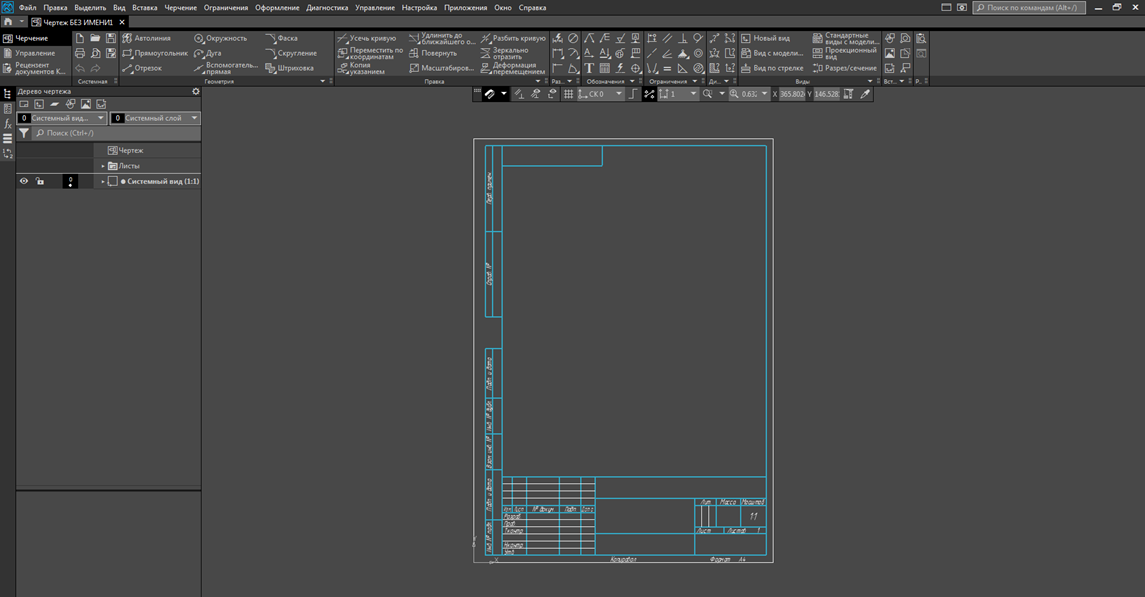Click the eyedropper icon in quick toolbar
Viewport: 1145px width, 597px height.
pos(865,94)
